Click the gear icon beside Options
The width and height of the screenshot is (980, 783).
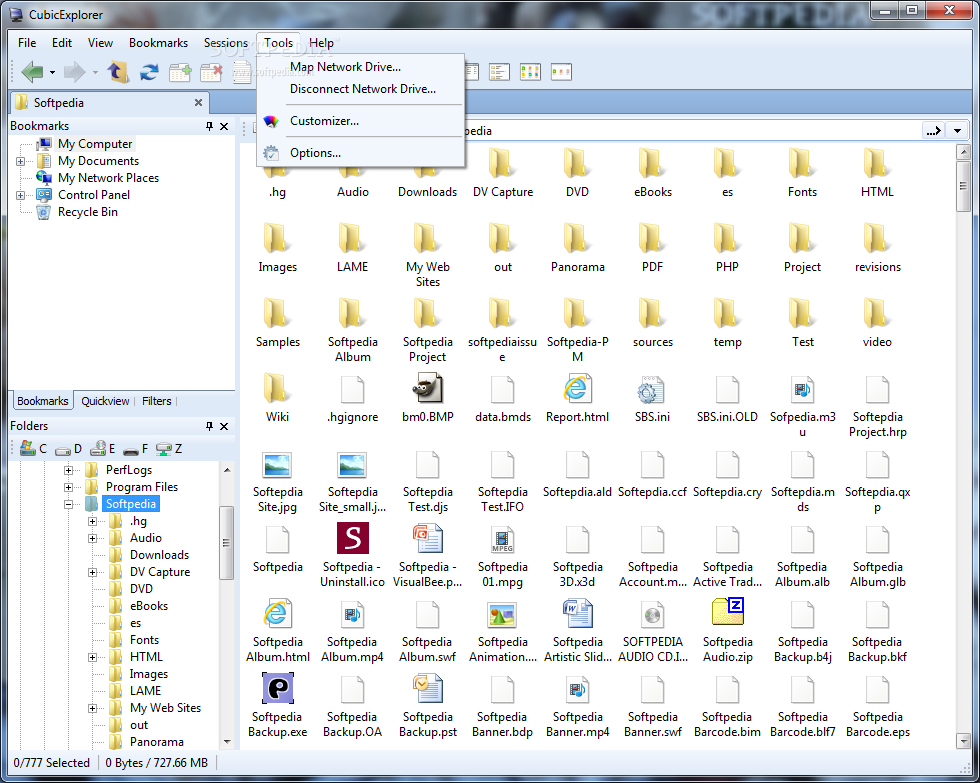[x=271, y=152]
